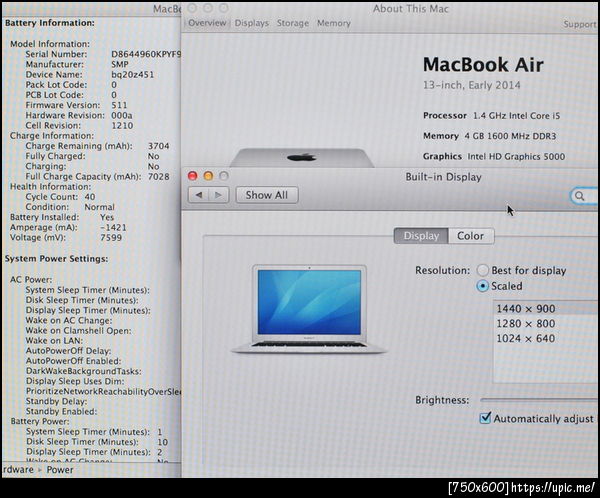Screen dimensions: 600x498
Task: Click Power in the path bar
Action: click(x=60, y=470)
